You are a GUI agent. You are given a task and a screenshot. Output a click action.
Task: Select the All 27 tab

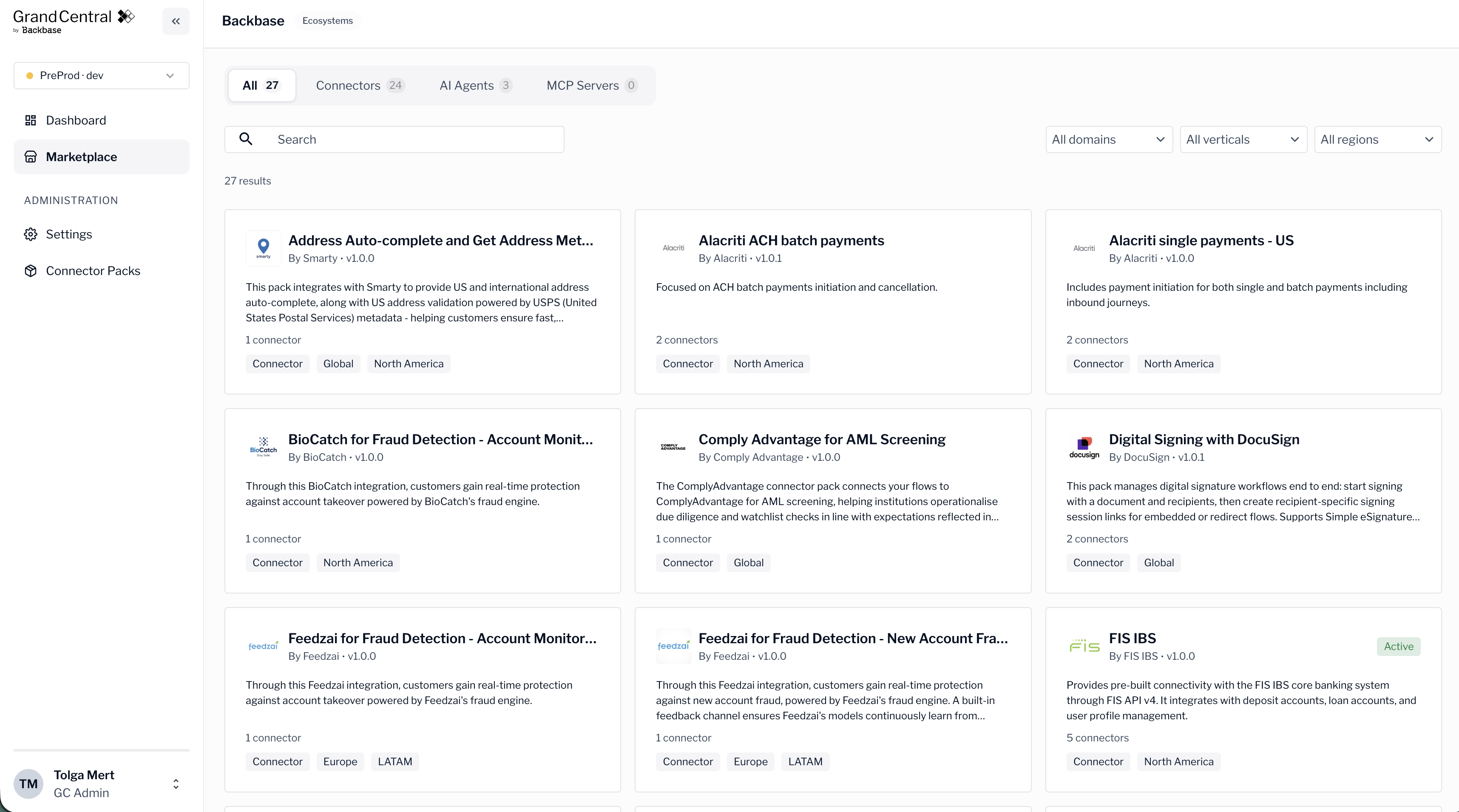[261, 85]
